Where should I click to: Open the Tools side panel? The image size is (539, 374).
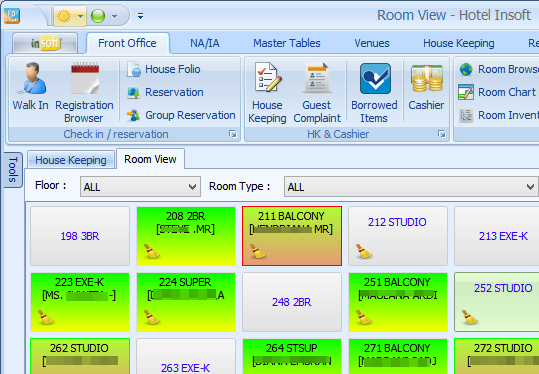[x=13, y=170]
